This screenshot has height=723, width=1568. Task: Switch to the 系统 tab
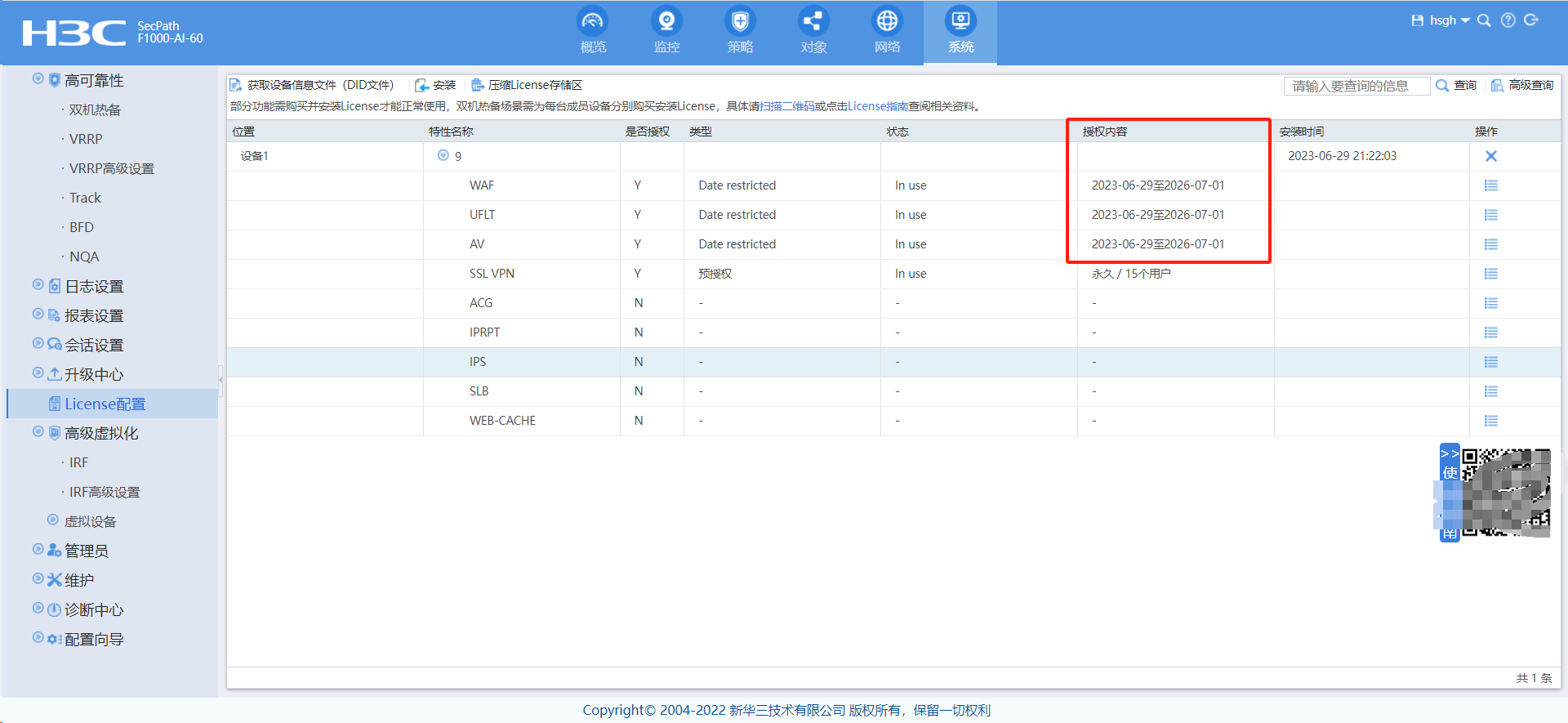pyautogui.click(x=960, y=31)
